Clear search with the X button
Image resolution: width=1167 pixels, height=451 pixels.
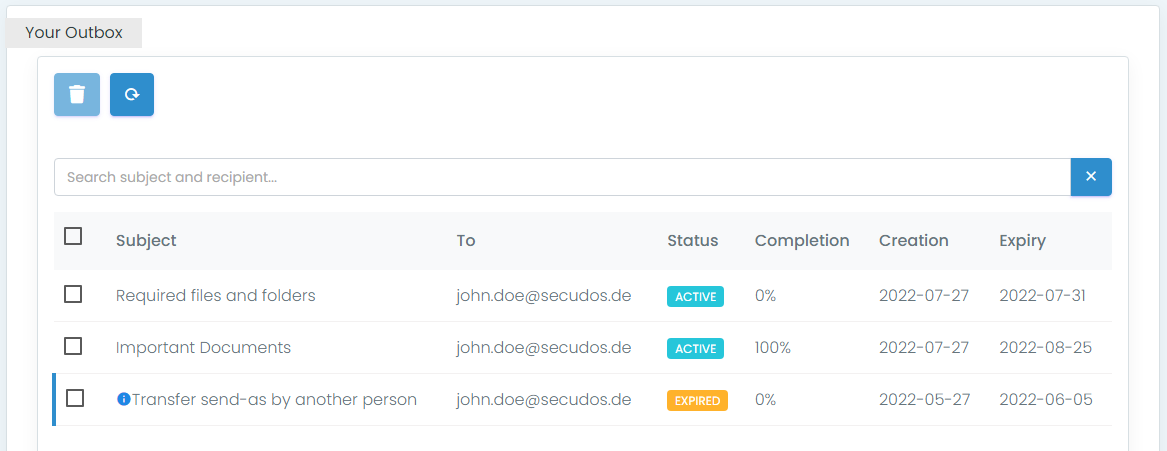click(x=1091, y=177)
